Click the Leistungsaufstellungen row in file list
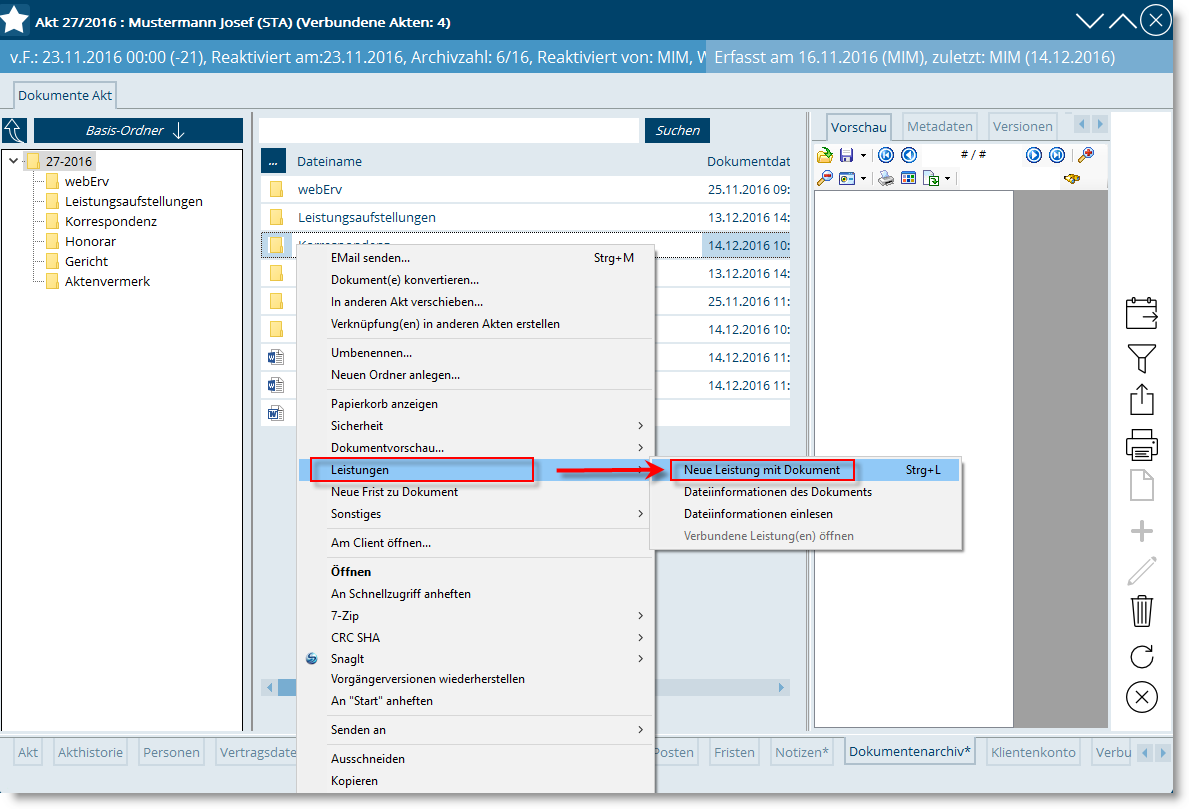The width and height of the screenshot is (1189, 809). (x=525, y=218)
